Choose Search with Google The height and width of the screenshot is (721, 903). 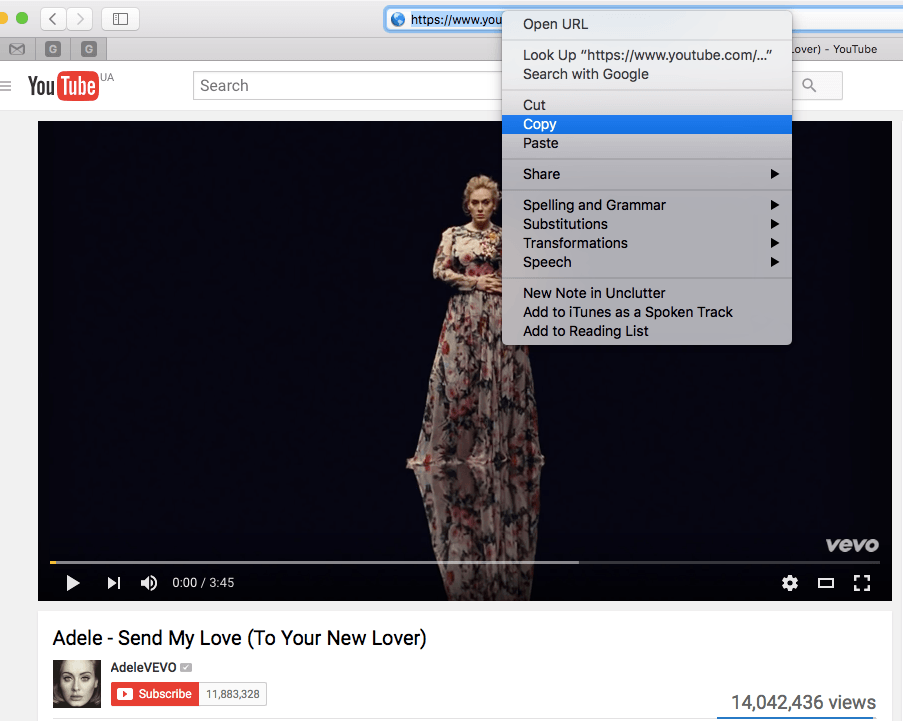[647, 74]
